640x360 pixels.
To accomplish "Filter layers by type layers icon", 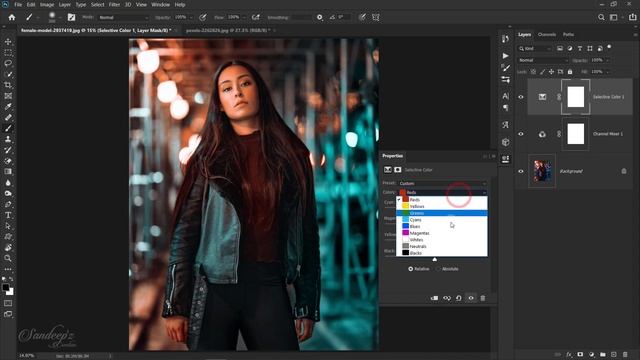I will point(580,49).
